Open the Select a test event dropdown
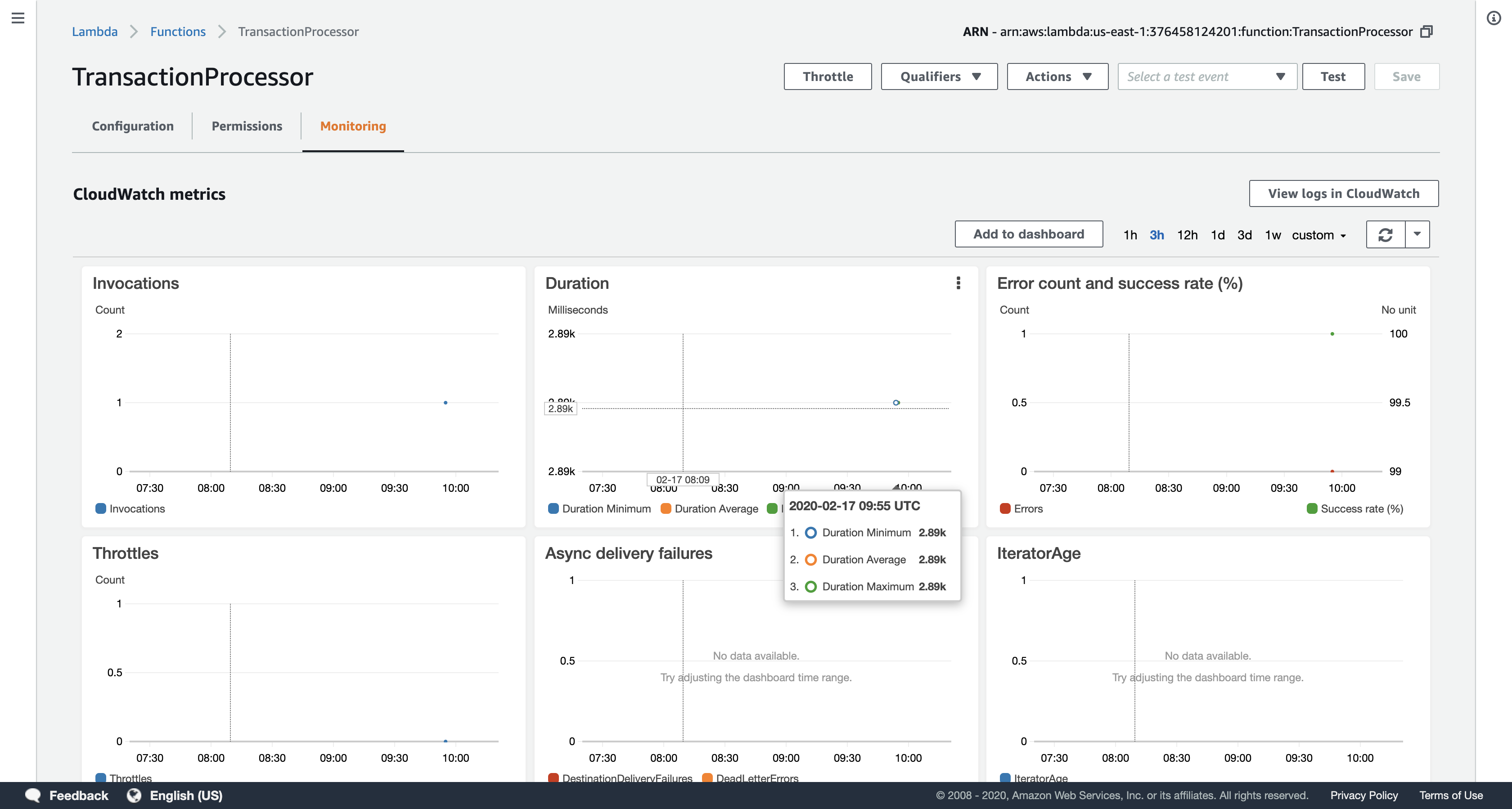 point(1207,76)
